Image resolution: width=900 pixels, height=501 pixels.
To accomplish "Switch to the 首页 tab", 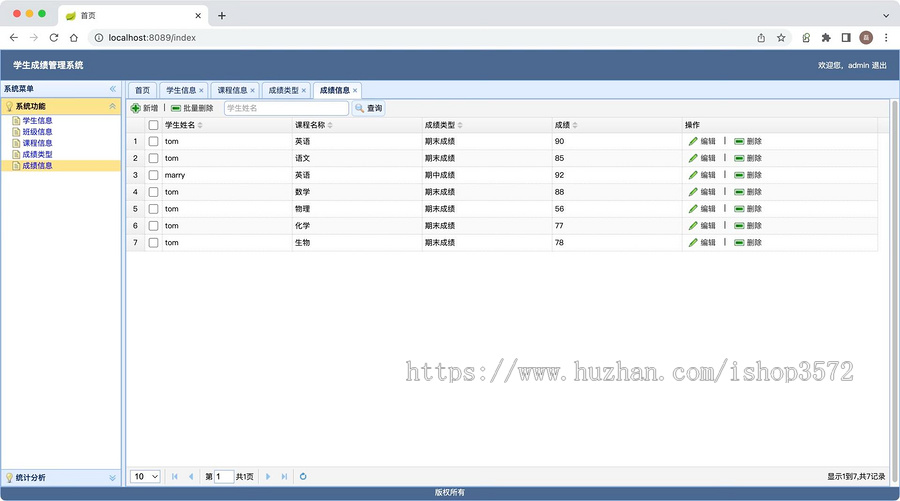I will (142, 90).
